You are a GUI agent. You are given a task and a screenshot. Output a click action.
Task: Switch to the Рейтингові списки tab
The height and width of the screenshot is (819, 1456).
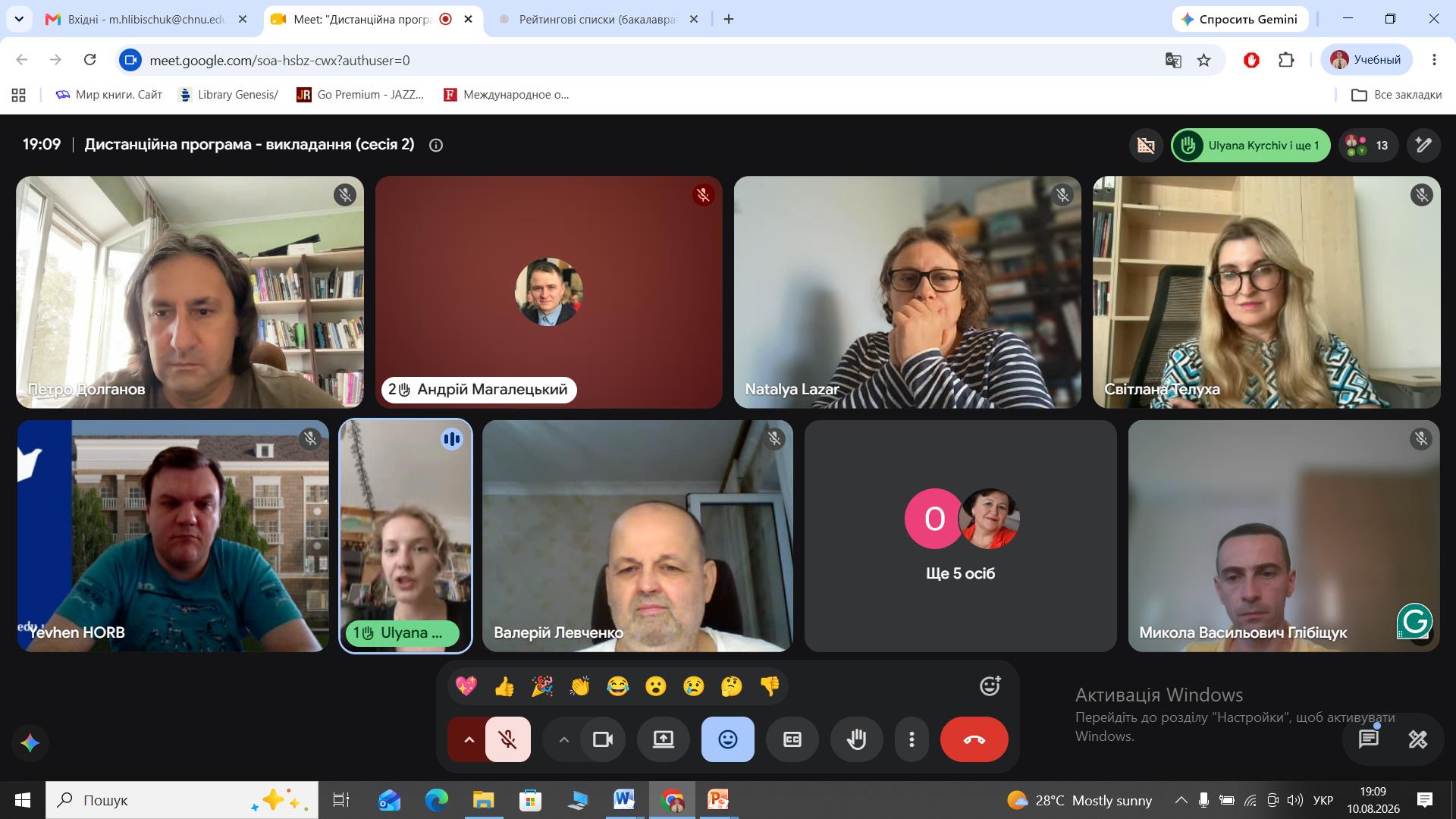(x=598, y=19)
